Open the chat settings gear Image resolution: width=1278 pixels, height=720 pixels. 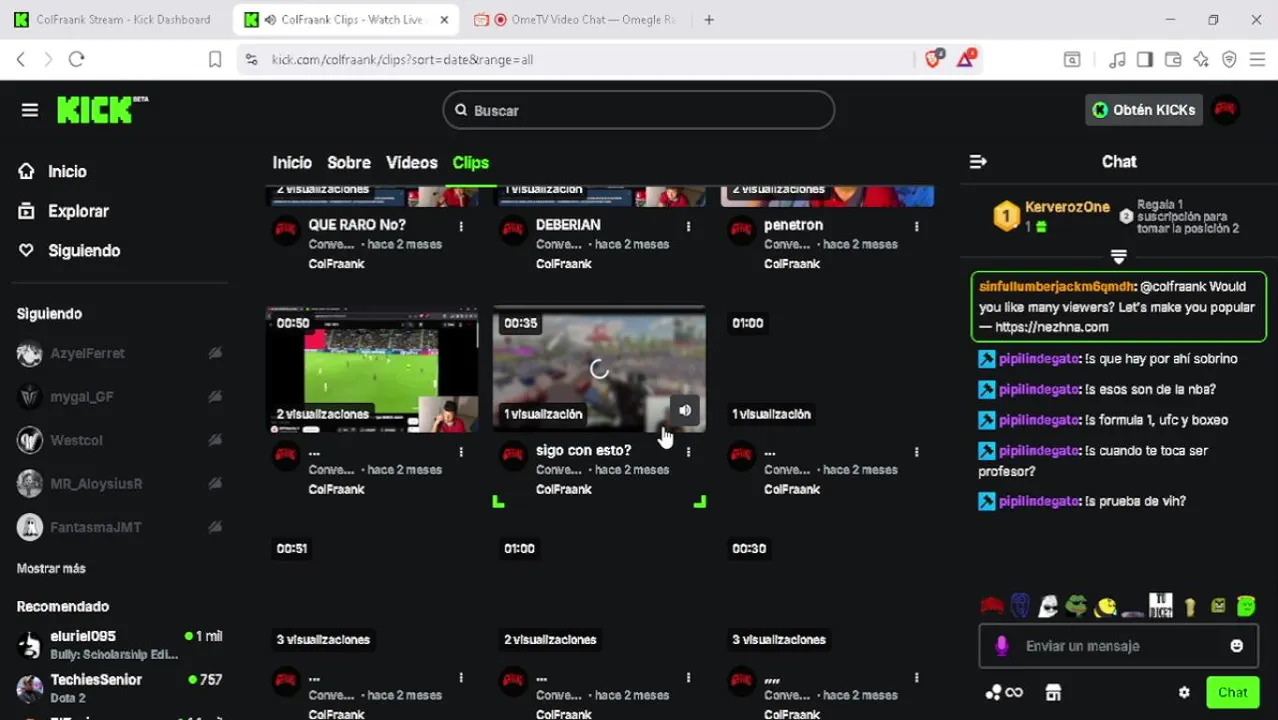(x=1184, y=692)
